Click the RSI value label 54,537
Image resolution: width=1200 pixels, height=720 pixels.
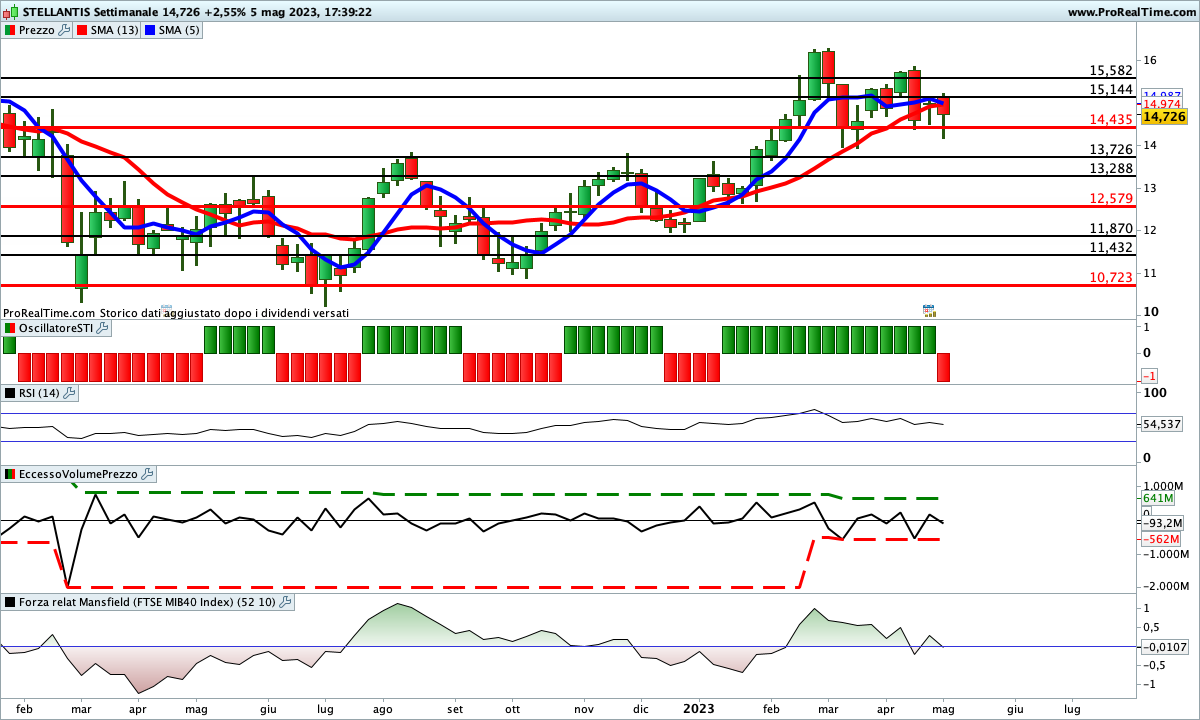1163,425
